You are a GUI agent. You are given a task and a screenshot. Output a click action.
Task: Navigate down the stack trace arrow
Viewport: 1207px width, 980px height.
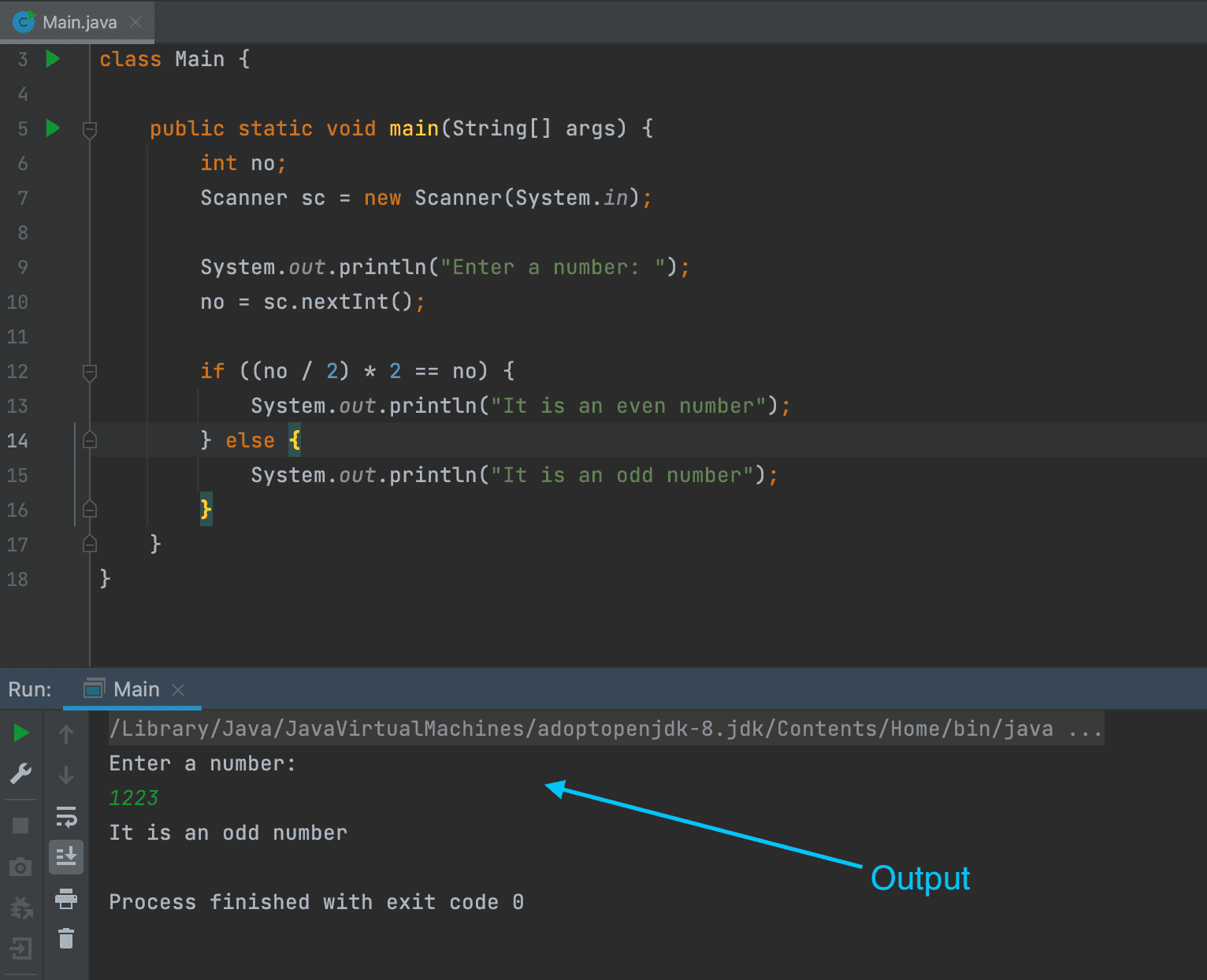(x=66, y=774)
